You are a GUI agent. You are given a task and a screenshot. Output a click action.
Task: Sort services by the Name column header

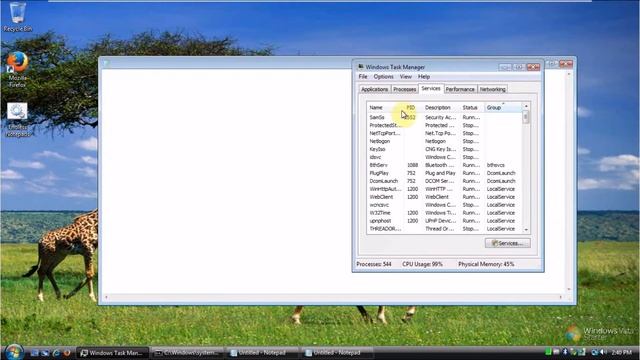(x=385, y=107)
